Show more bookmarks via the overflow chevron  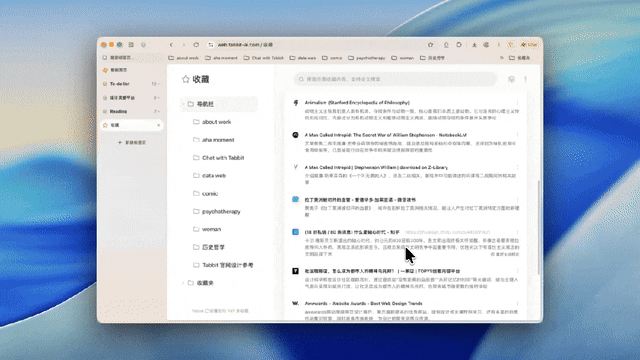(x=502, y=58)
